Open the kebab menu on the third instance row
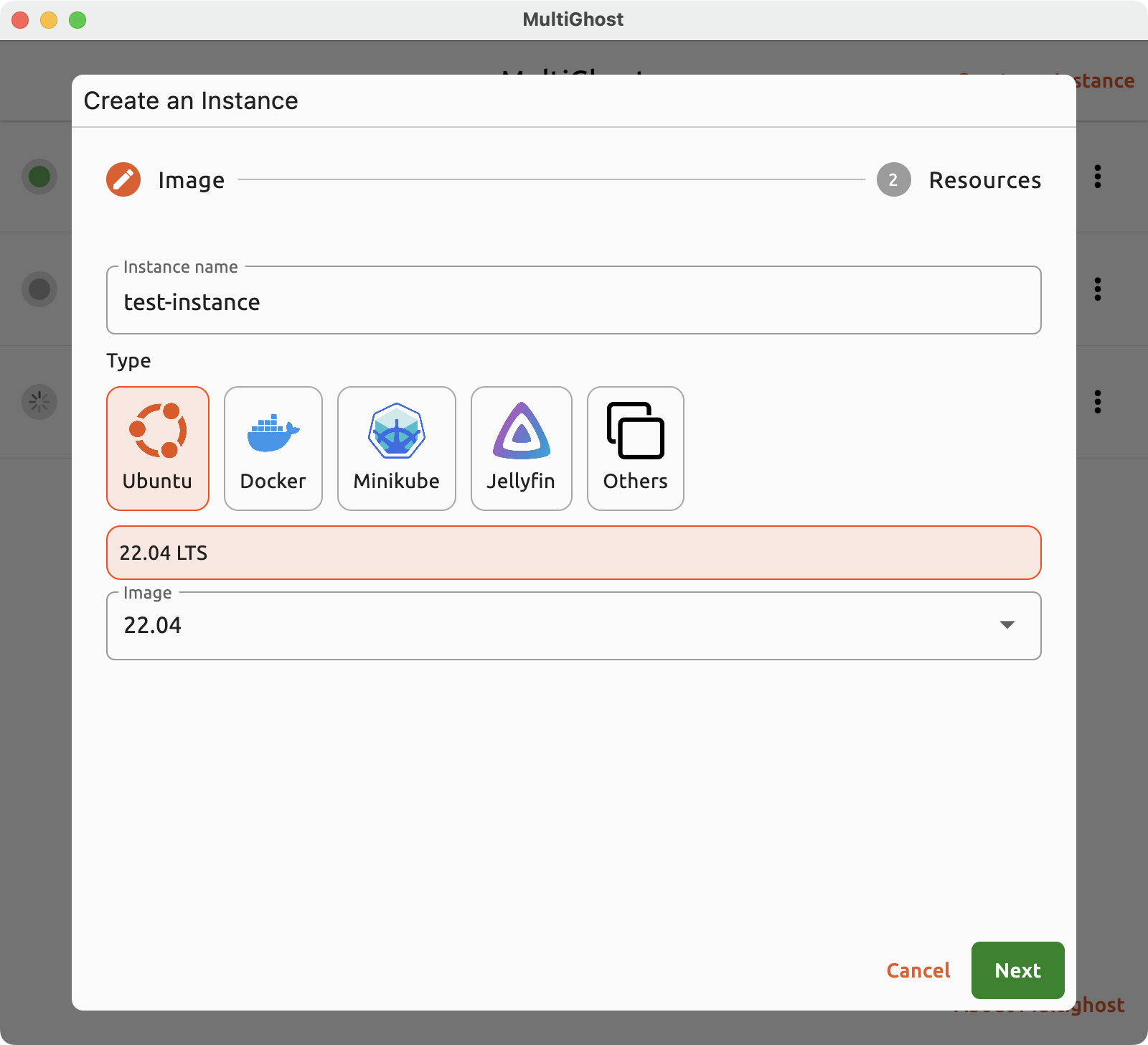 (x=1097, y=401)
